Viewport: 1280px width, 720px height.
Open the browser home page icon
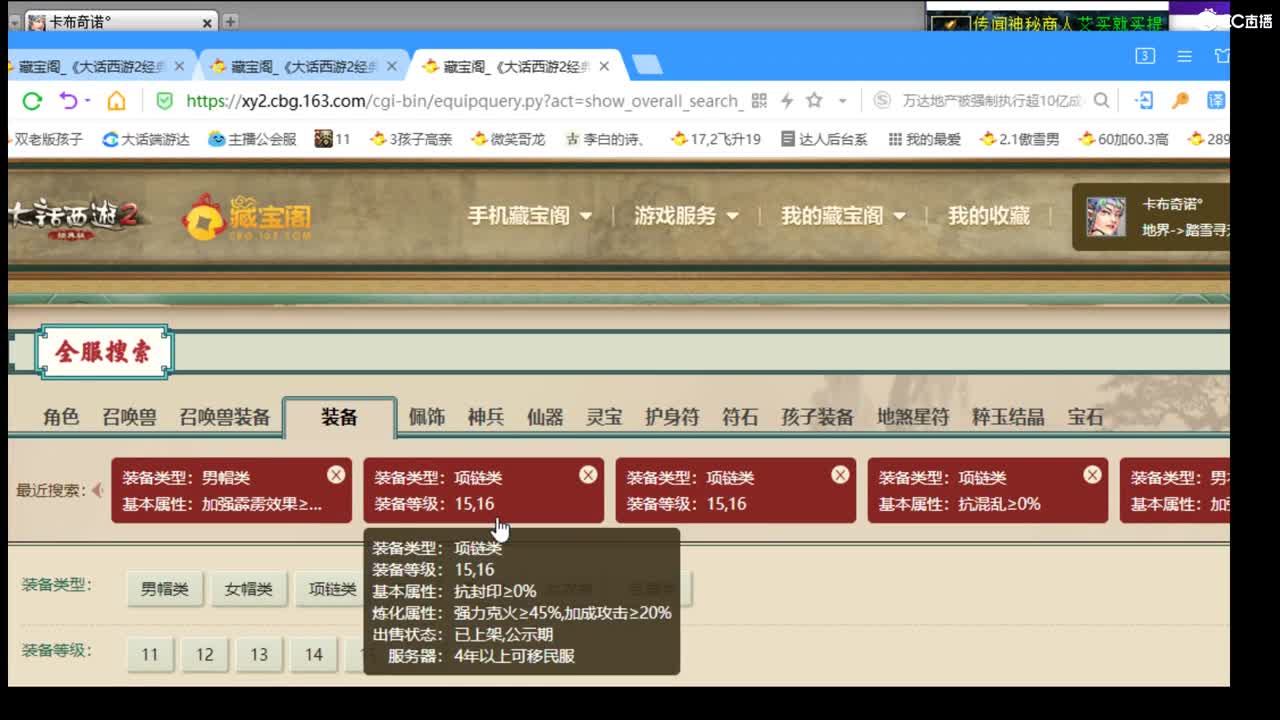[x=116, y=101]
